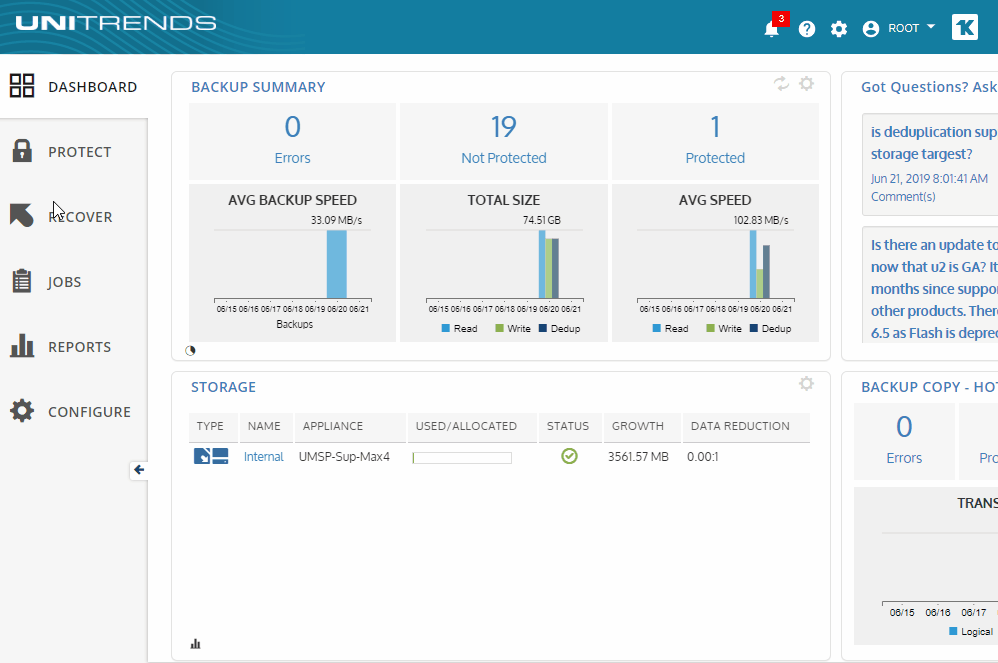The width and height of the screenshot is (998, 663).
Task: Click the 3561.57 MB growth value
Action: point(638,457)
